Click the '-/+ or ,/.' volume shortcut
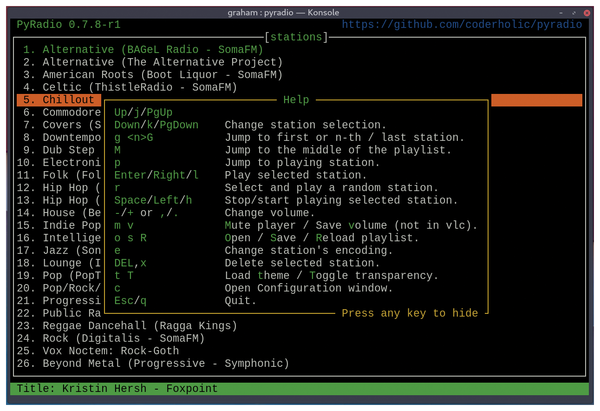 pos(146,213)
